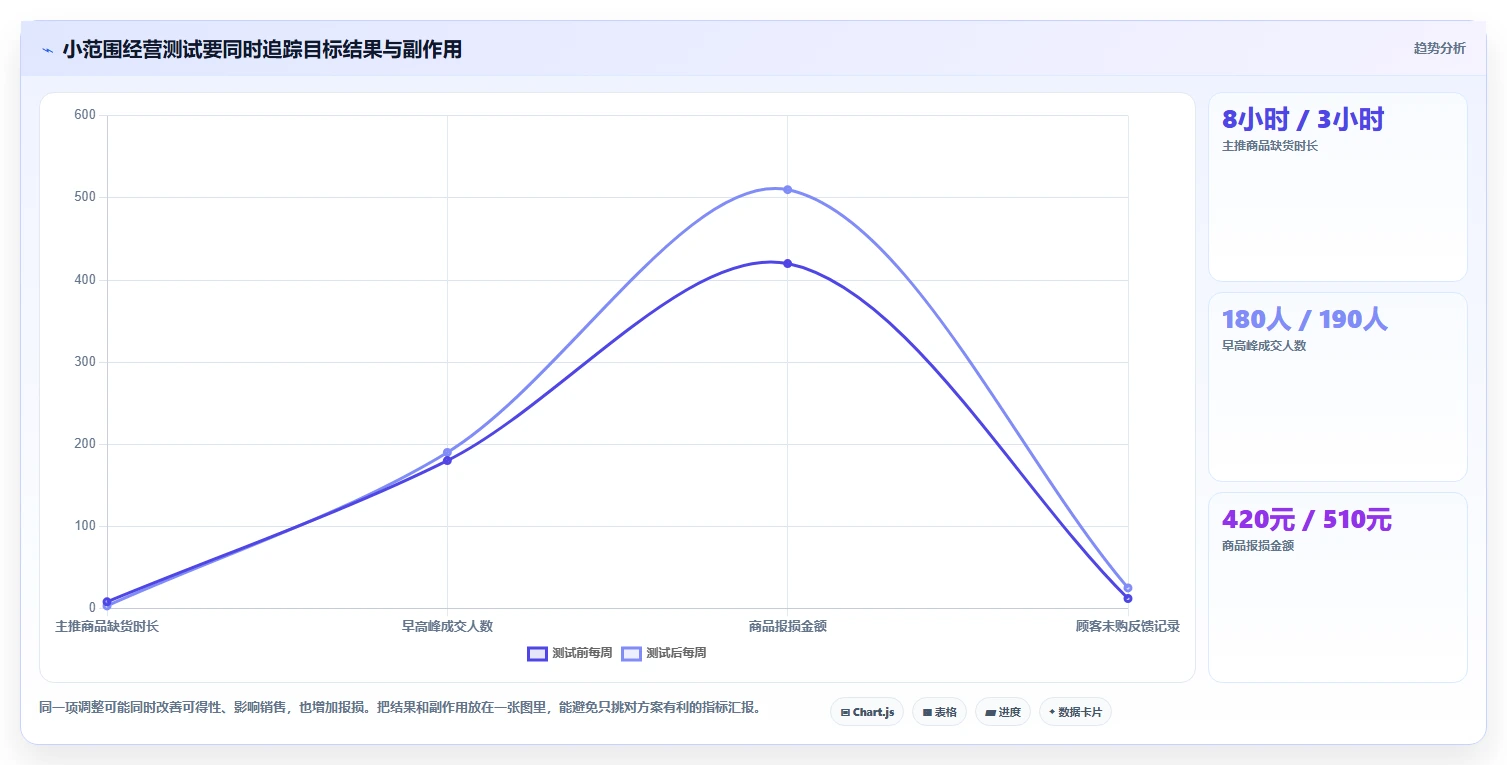Select the 数据卡片 chip
This screenshot has width=1507, height=765.
tap(1075, 712)
